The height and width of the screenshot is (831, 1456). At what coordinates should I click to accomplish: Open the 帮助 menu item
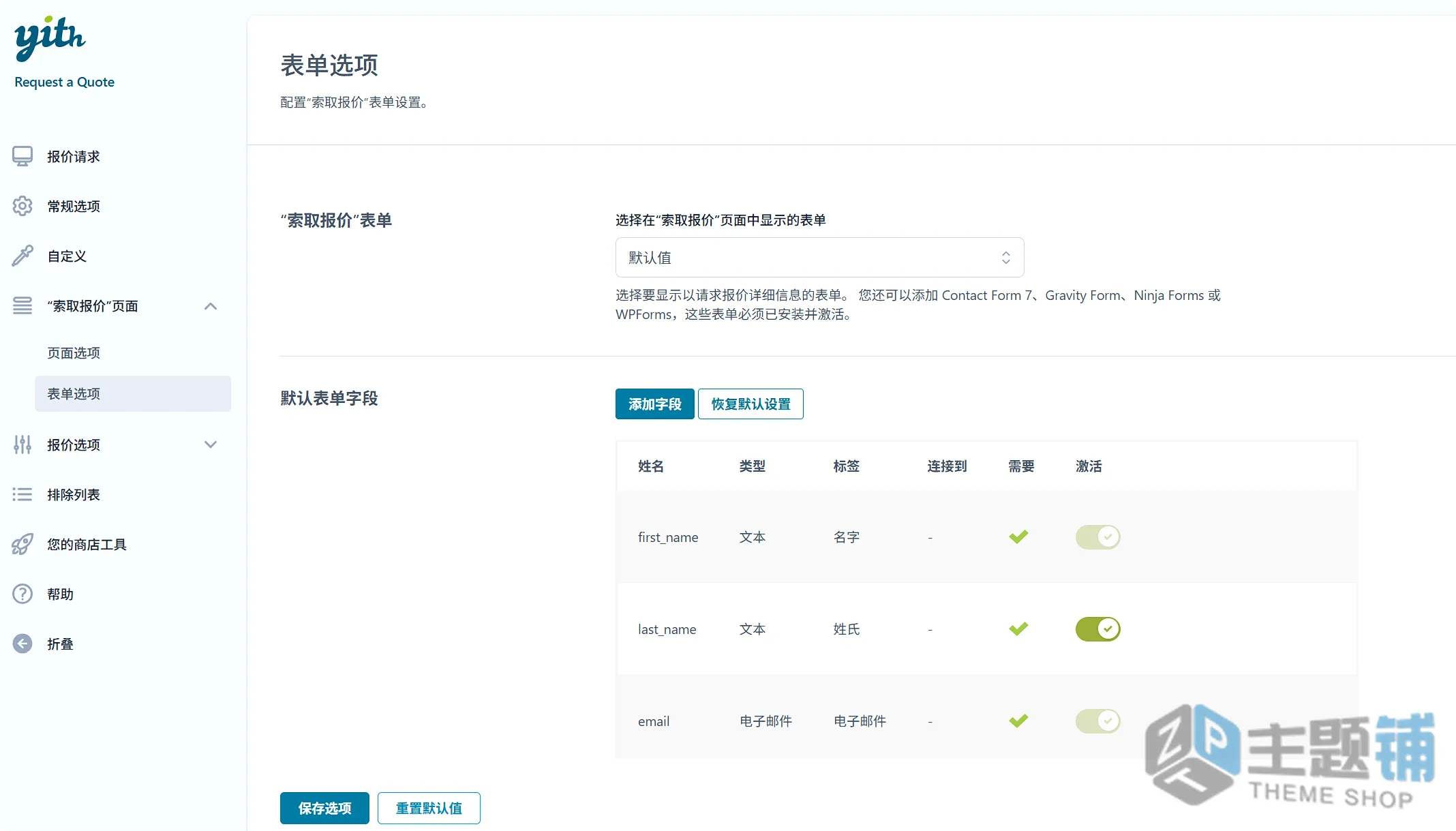60,594
